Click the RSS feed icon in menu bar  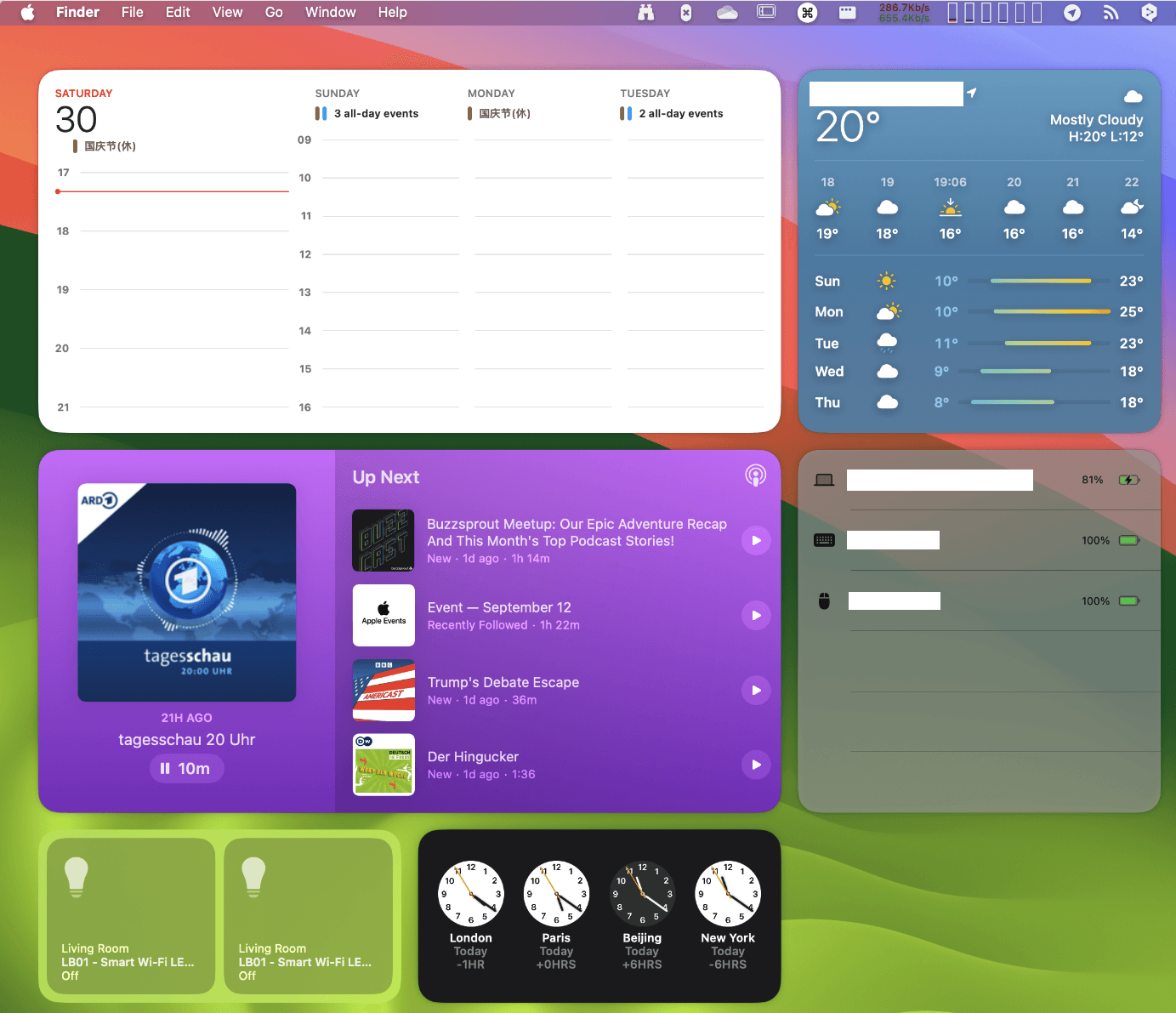(1111, 12)
